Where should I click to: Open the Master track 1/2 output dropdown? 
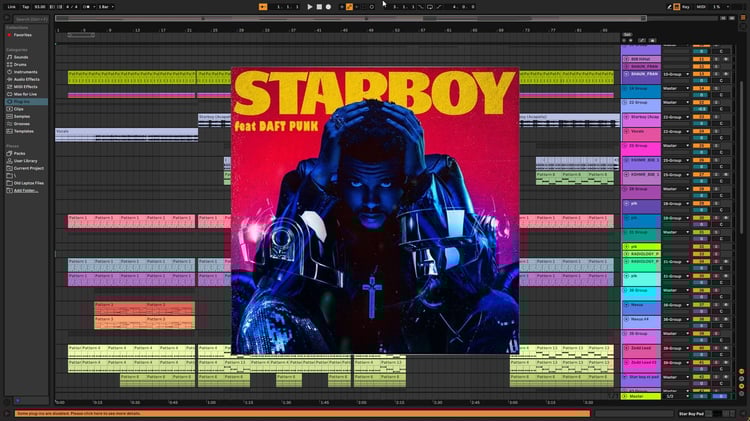tap(676, 396)
